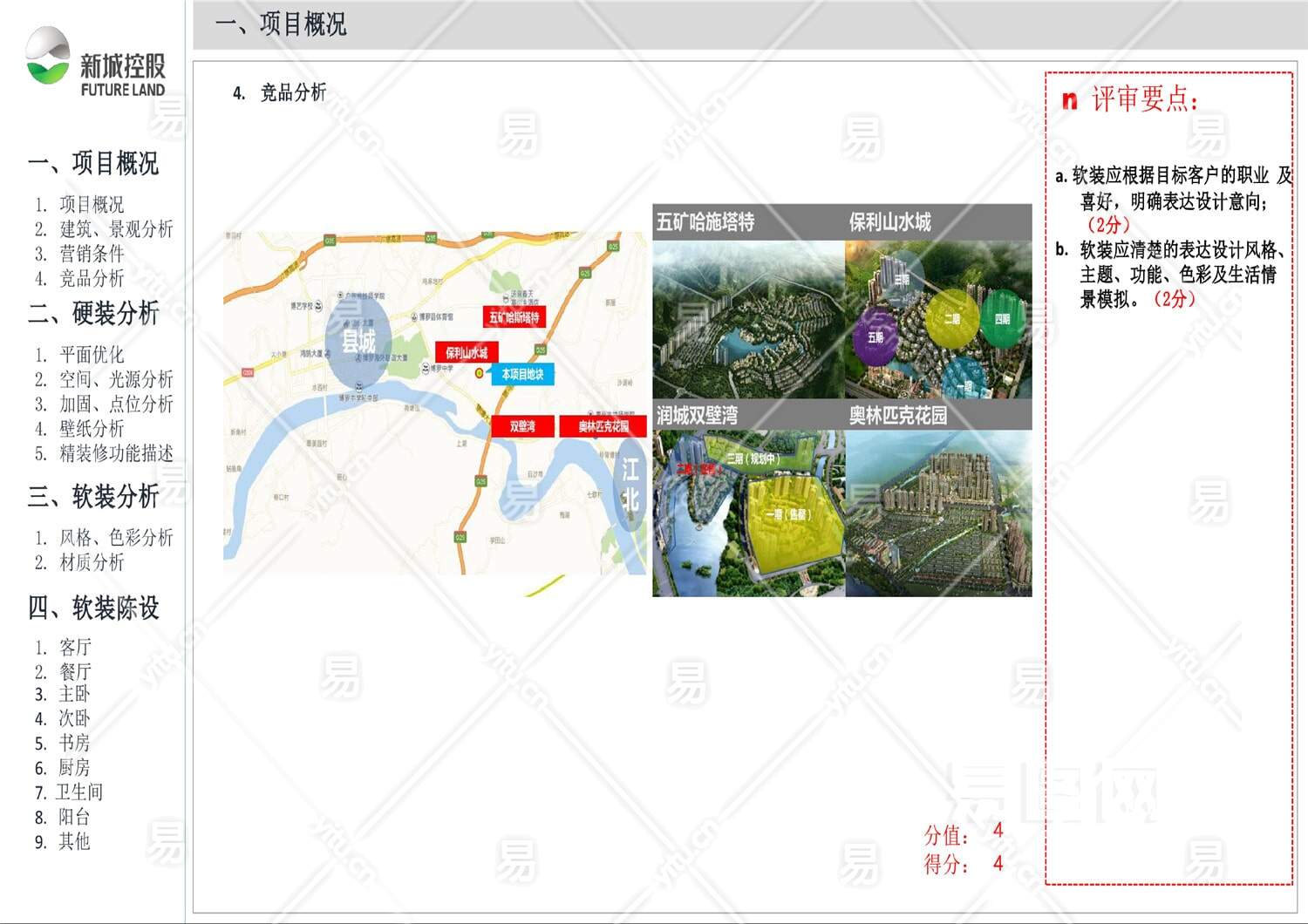The image size is (1308, 924).
Task: Click the green 四期 circle on rendering
Action: click(x=1002, y=318)
